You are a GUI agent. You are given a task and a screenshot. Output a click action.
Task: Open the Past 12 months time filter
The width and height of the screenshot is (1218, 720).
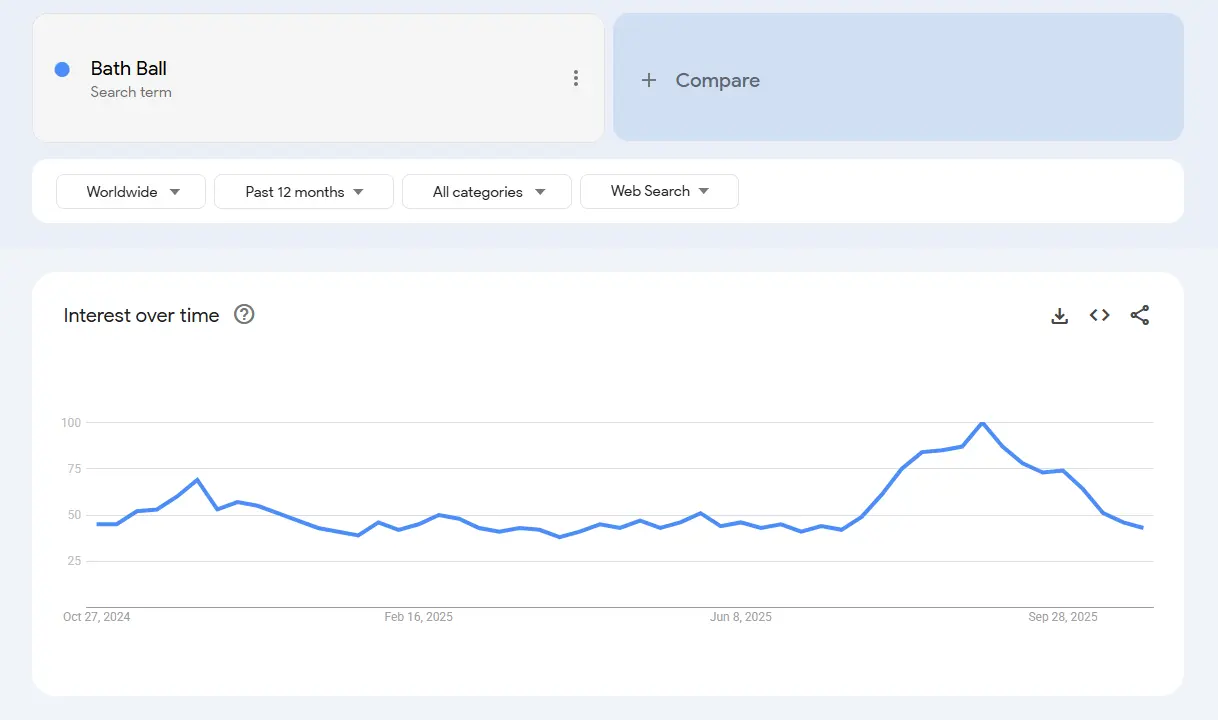304,191
